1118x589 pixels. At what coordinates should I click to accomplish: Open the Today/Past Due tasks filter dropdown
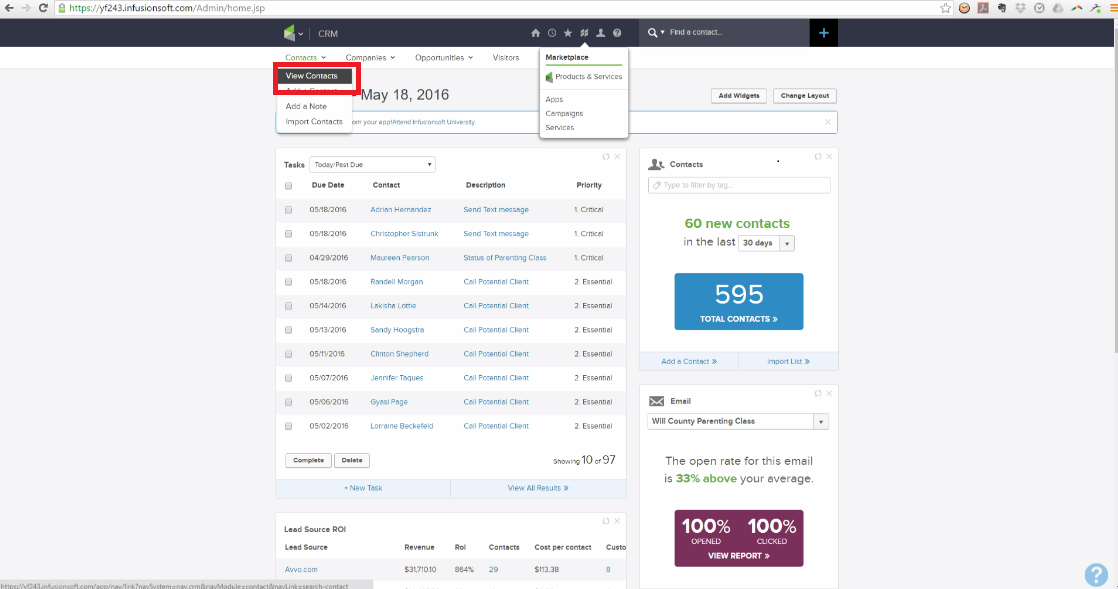tap(372, 165)
